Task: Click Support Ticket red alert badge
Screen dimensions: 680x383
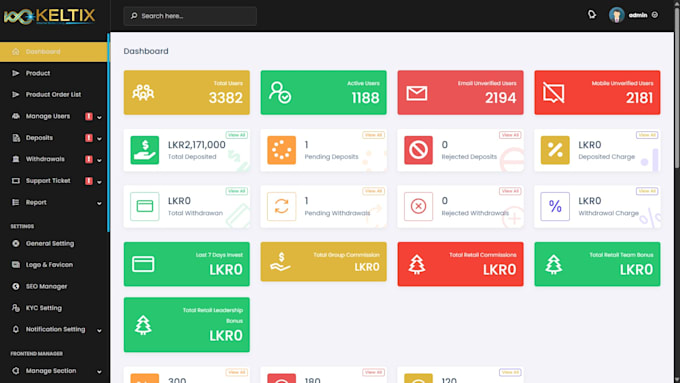Action: [89, 181]
